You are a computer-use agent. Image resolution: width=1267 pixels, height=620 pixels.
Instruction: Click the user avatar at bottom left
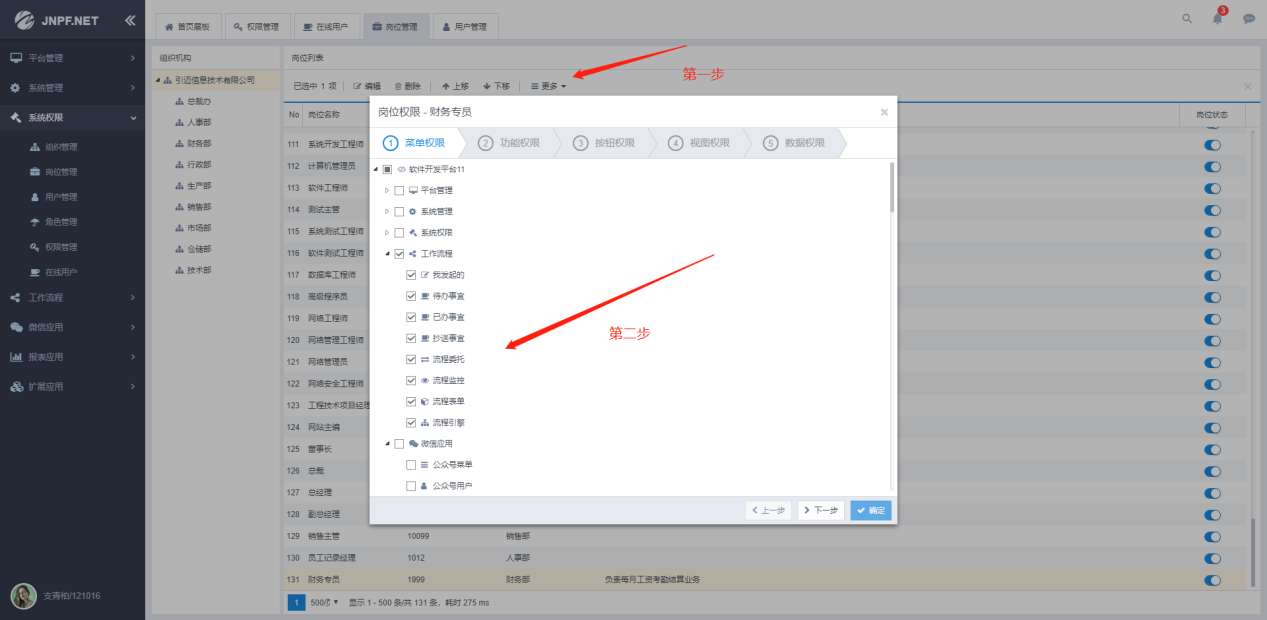tap(24, 596)
